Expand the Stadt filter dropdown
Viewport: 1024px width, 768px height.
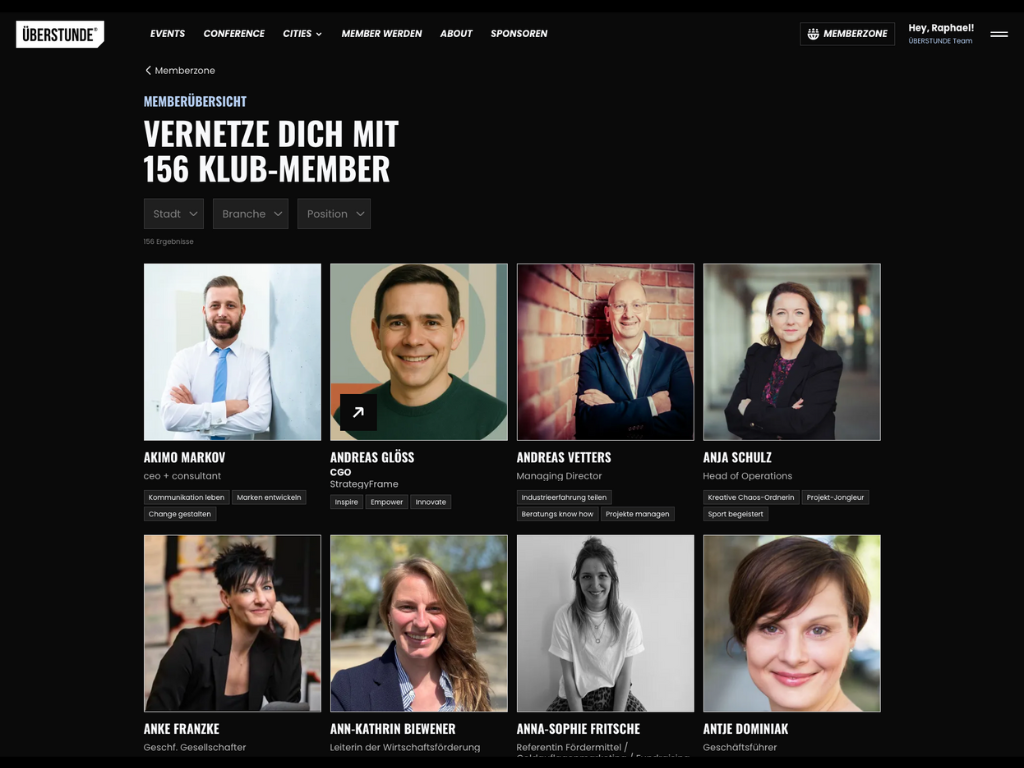(x=174, y=214)
